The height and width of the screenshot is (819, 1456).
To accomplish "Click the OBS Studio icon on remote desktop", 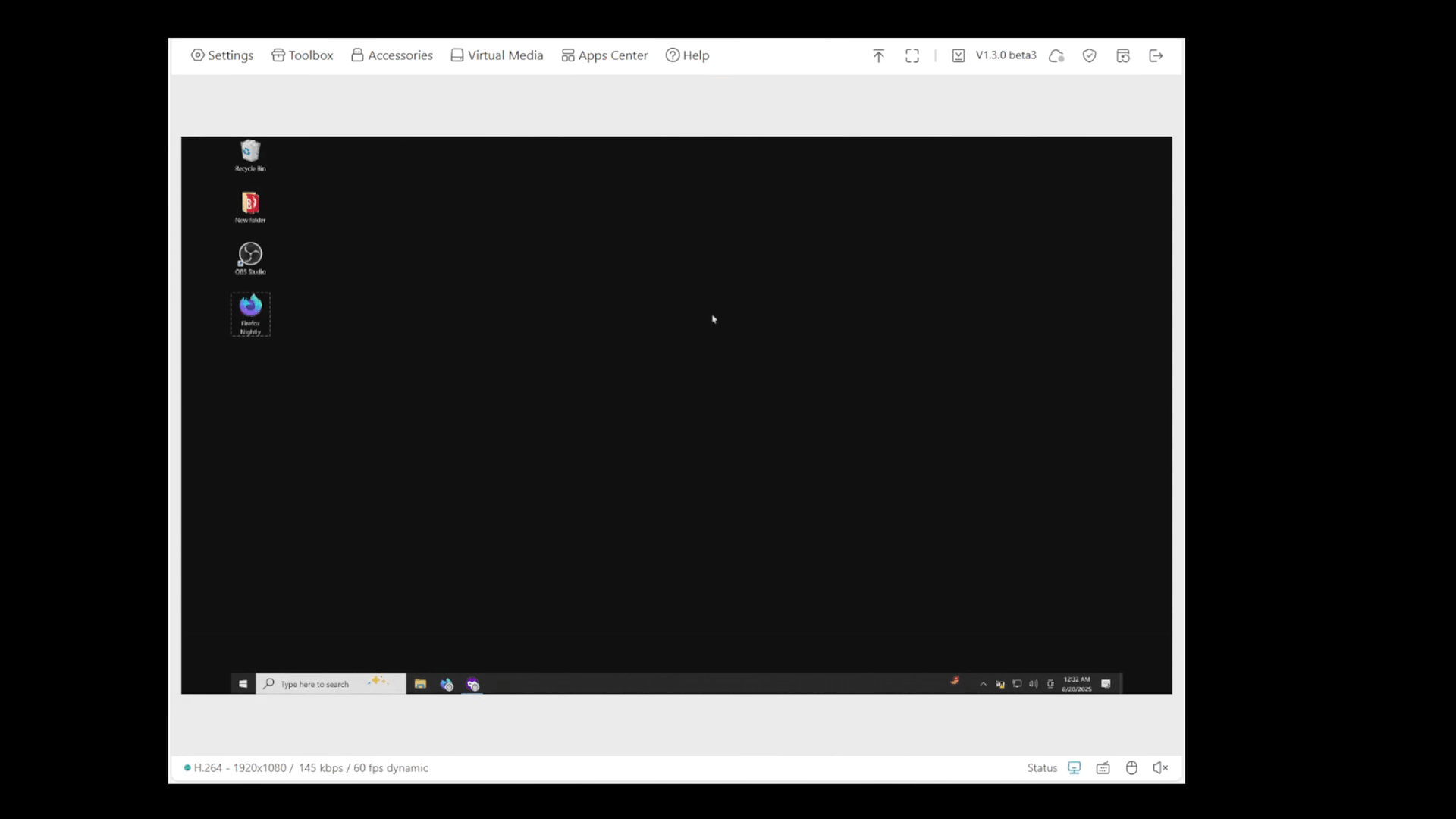I will tap(250, 256).
